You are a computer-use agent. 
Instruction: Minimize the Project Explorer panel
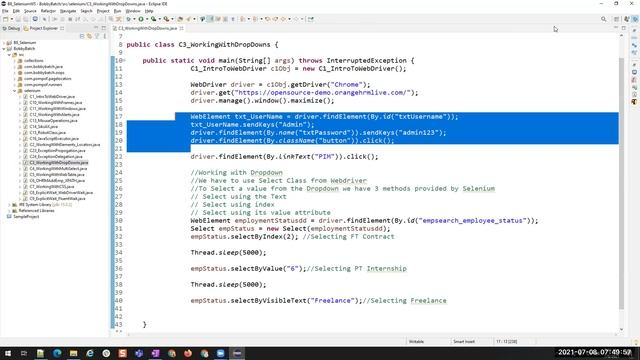[x=96, y=28]
